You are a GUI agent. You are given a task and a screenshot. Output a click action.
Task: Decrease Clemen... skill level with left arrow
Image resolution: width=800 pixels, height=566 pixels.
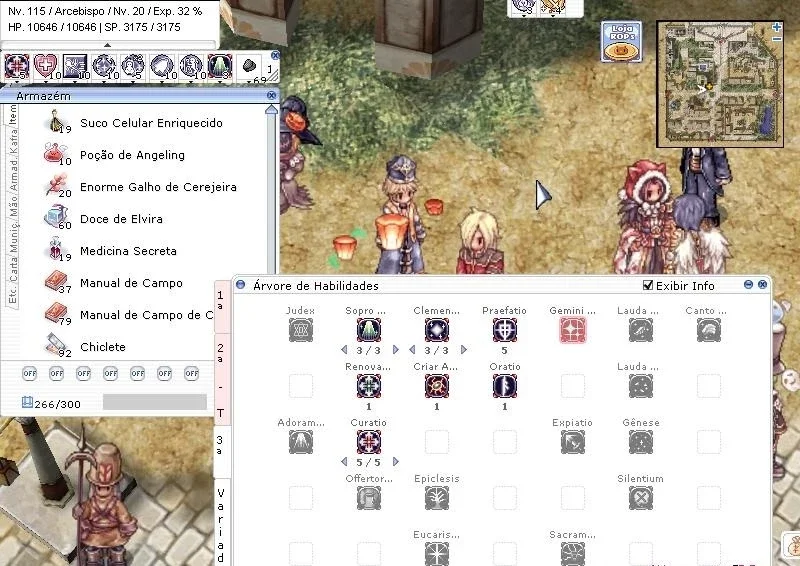(412, 350)
